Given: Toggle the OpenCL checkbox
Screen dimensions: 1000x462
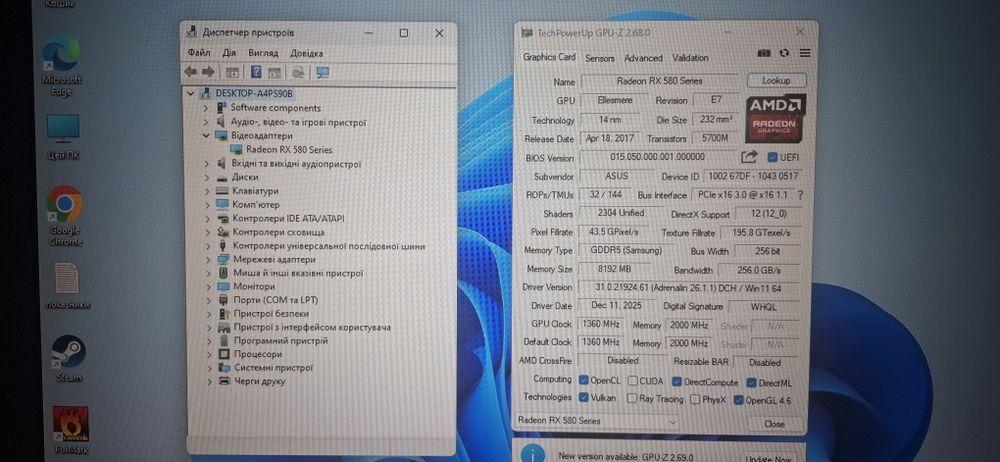Looking at the screenshot, I should pyautogui.click(x=583, y=380).
